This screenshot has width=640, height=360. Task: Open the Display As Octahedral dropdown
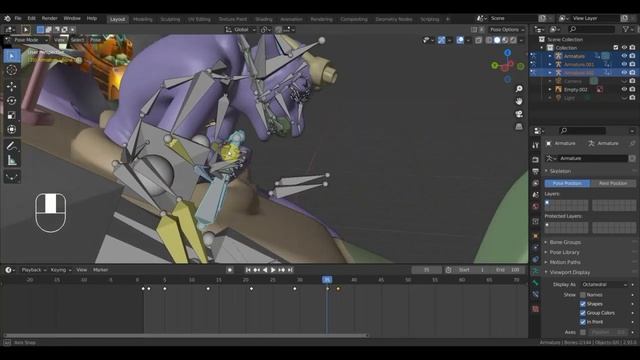point(604,284)
